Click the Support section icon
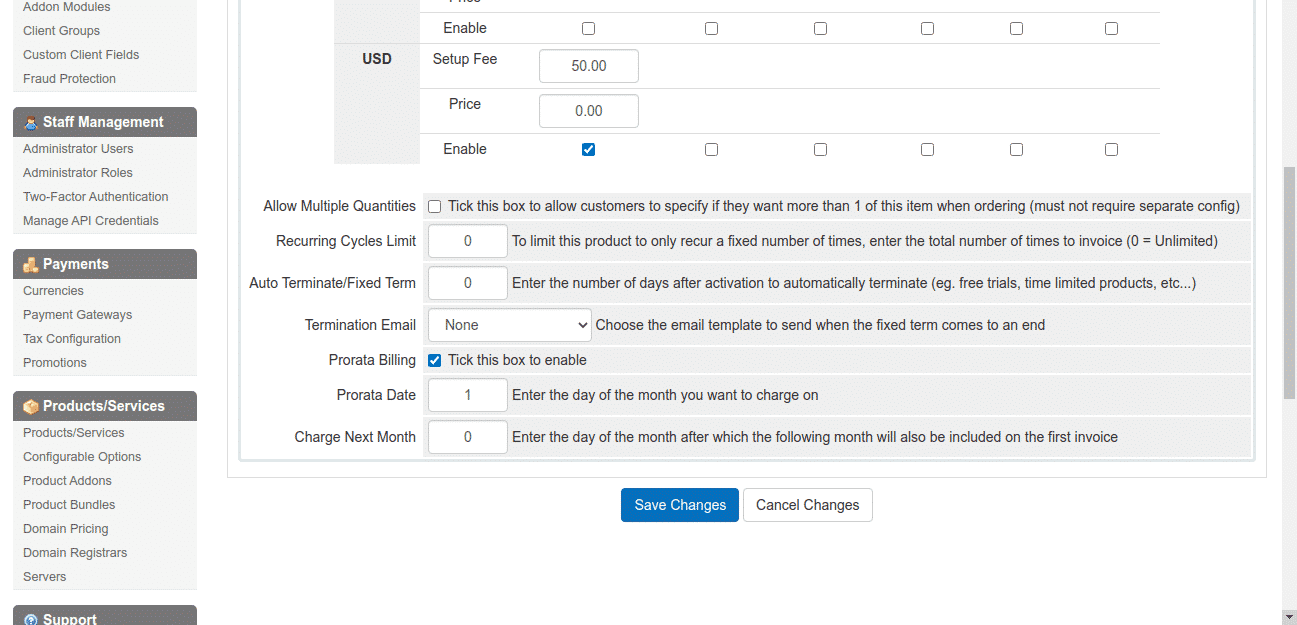The width and height of the screenshot is (1297, 625). coord(31,619)
